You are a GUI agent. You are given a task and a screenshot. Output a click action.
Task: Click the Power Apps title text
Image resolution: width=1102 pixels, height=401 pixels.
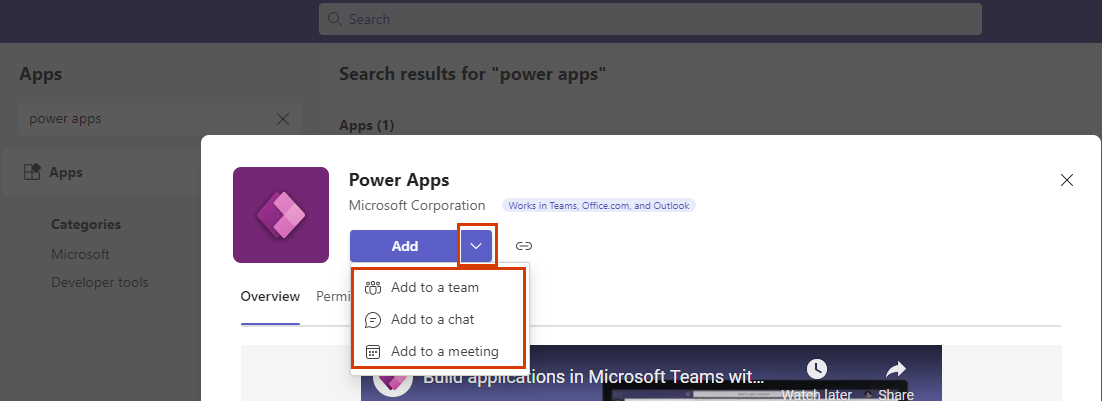[399, 180]
